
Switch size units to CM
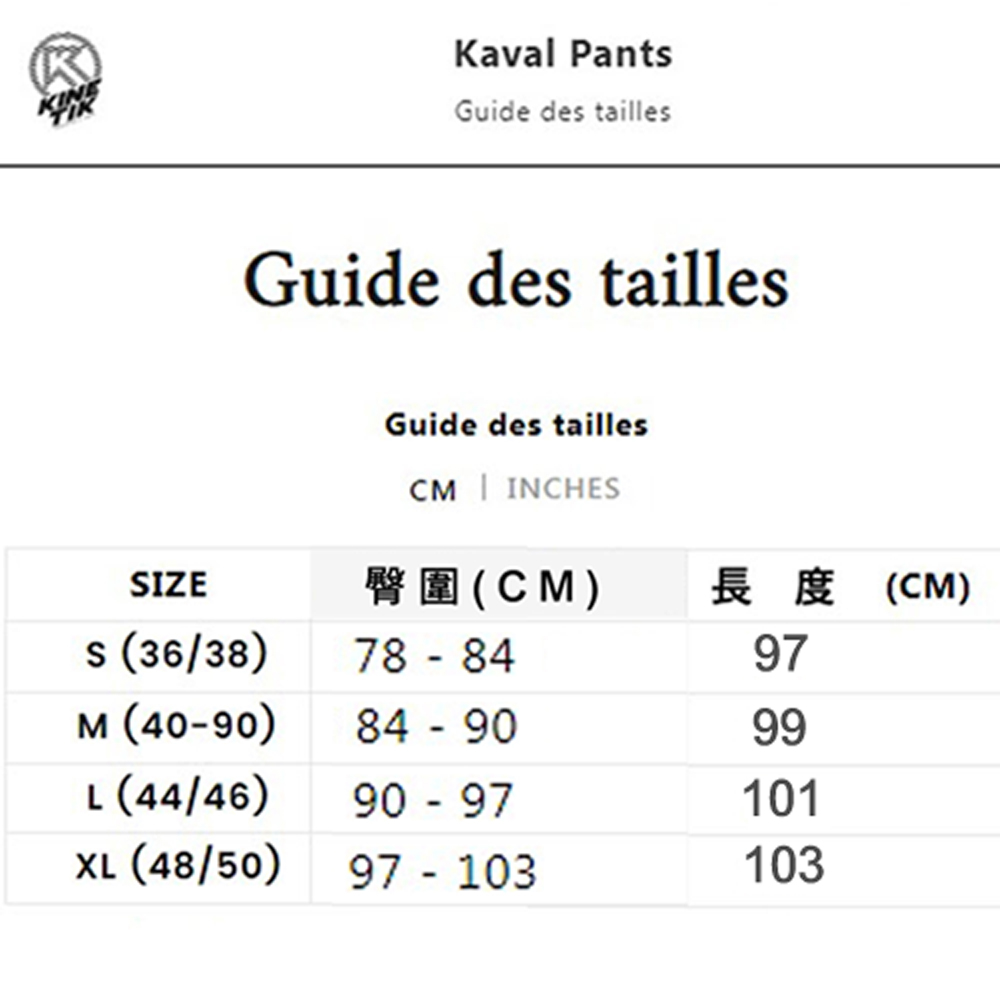point(433,490)
